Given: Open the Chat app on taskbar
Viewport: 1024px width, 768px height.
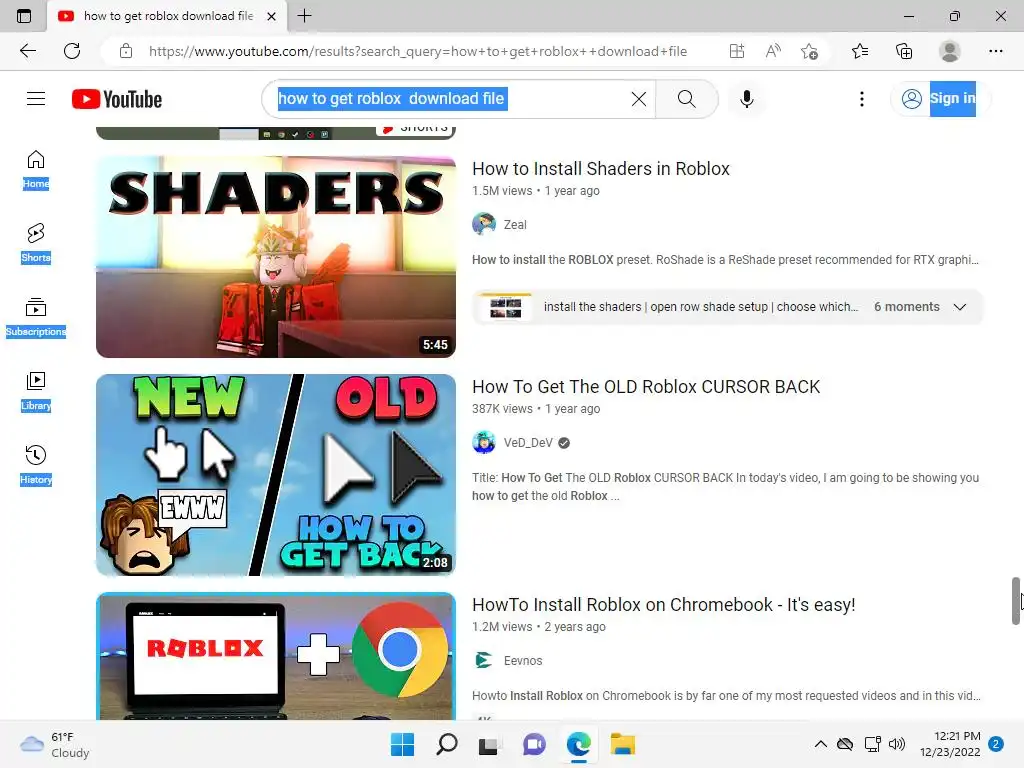Looking at the screenshot, I should point(534,744).
